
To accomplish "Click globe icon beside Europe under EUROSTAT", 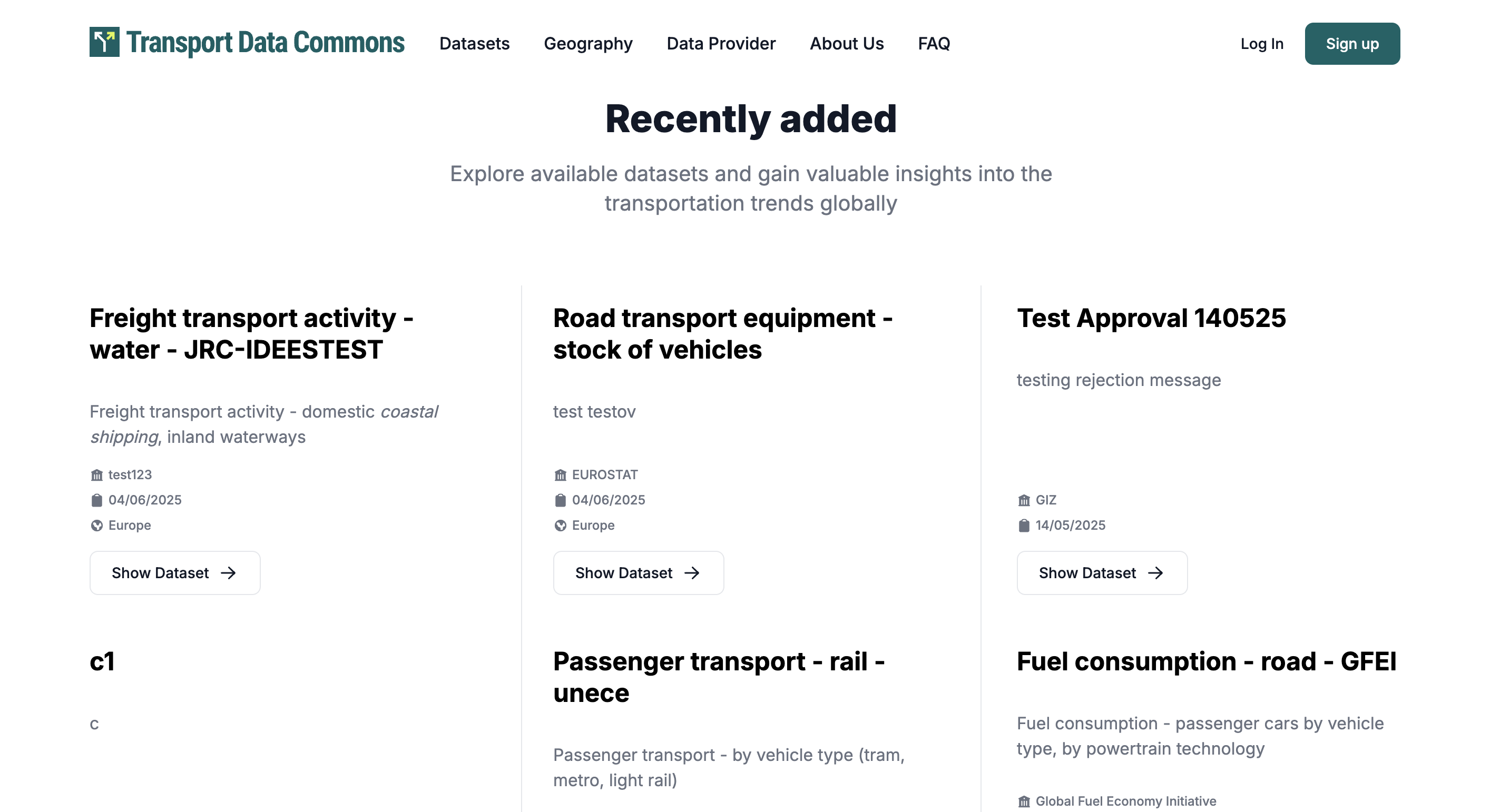I will click(x=561, y=526).
